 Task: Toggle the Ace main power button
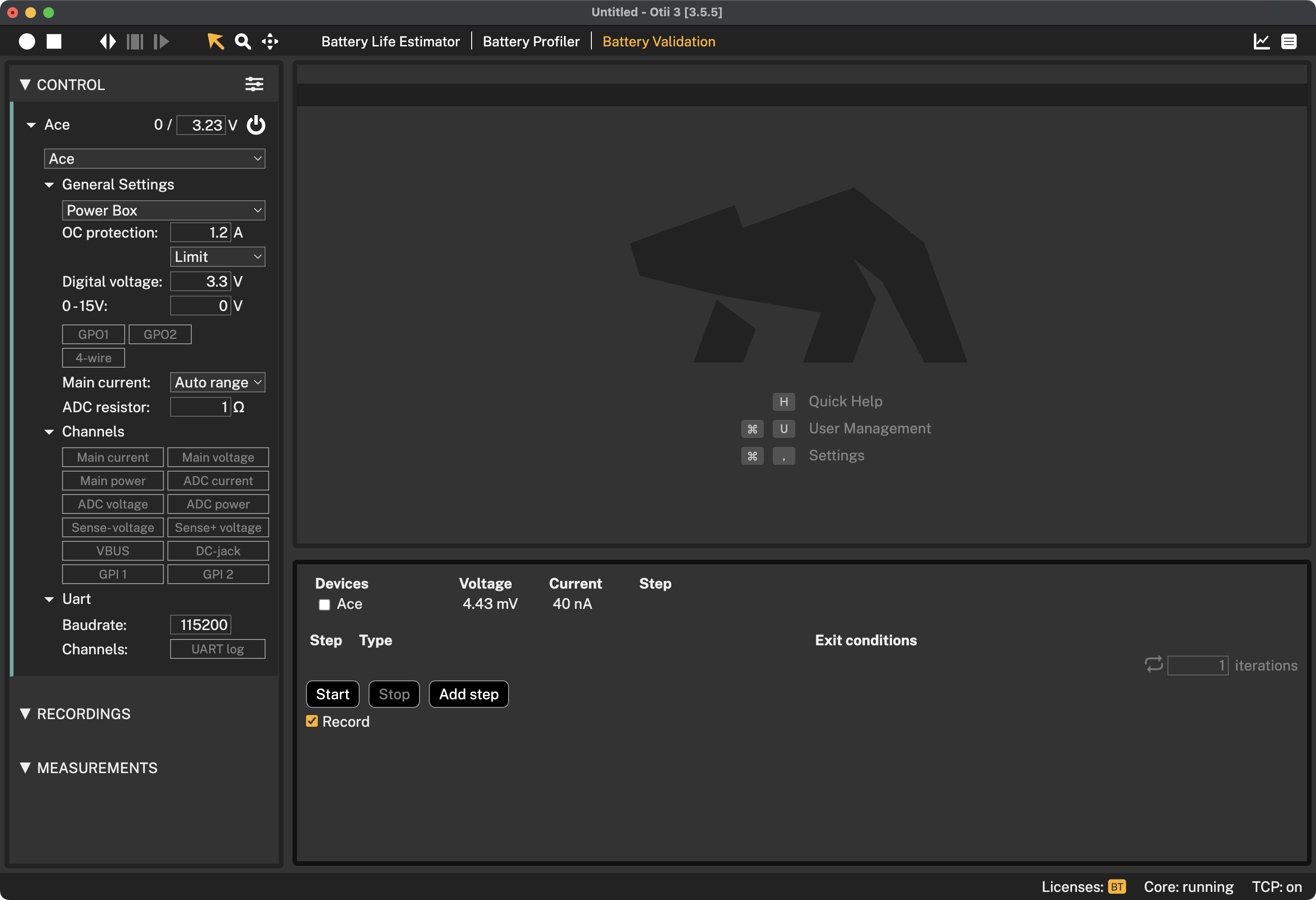tap(256, 125)
